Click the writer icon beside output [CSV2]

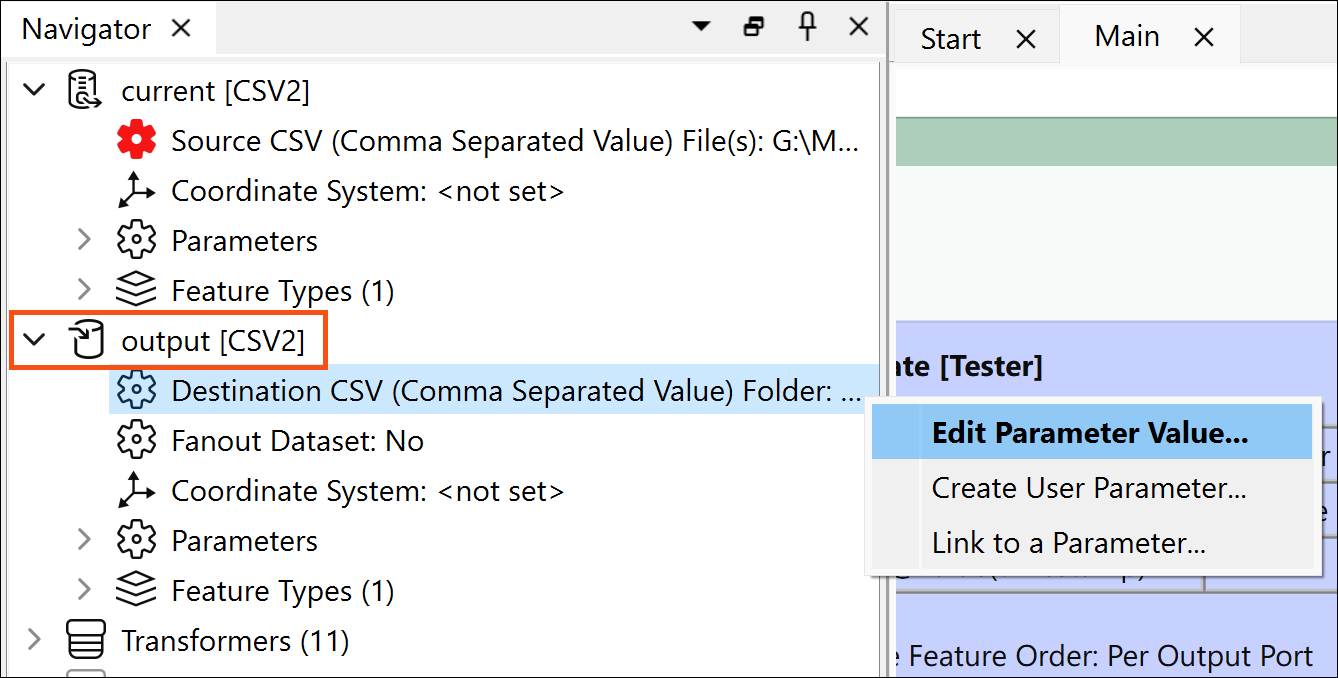click(85, 341)
